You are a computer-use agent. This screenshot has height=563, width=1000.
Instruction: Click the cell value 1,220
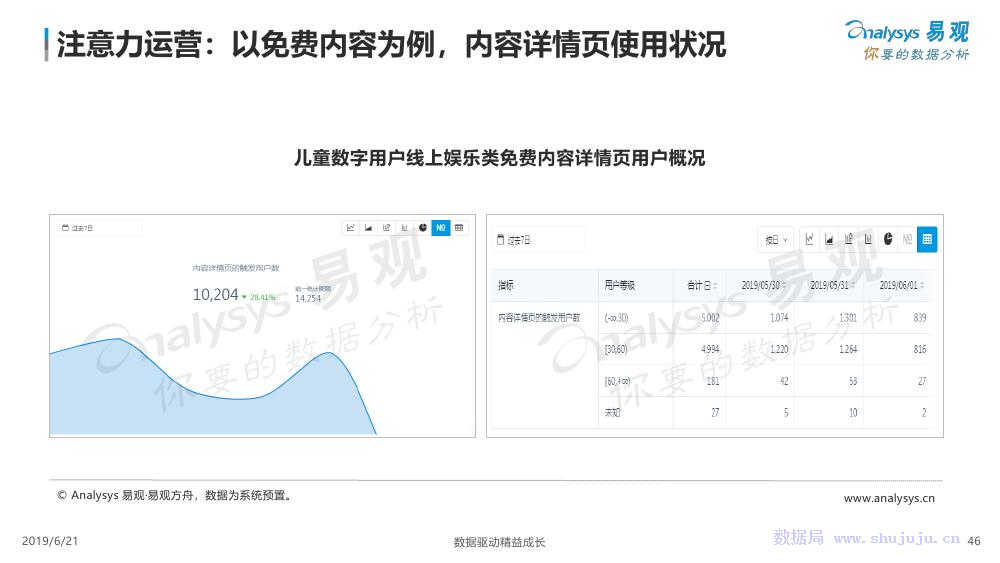pyautogui.click(x=779, y=349)
